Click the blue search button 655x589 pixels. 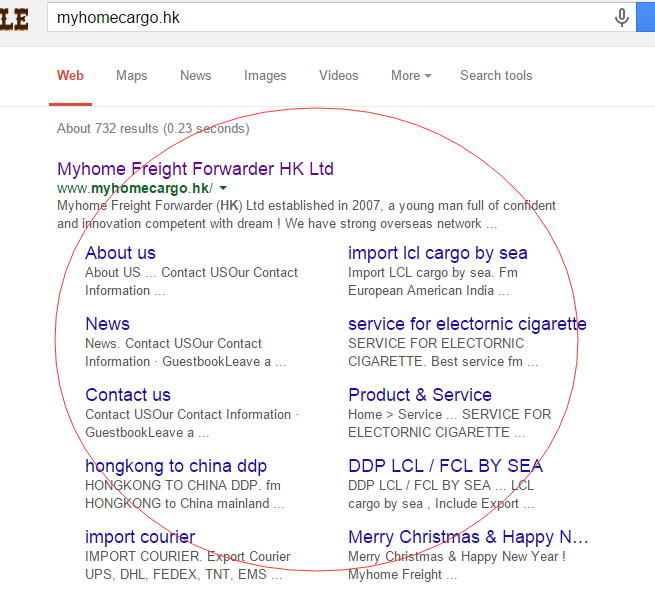(x=645, y=17)
